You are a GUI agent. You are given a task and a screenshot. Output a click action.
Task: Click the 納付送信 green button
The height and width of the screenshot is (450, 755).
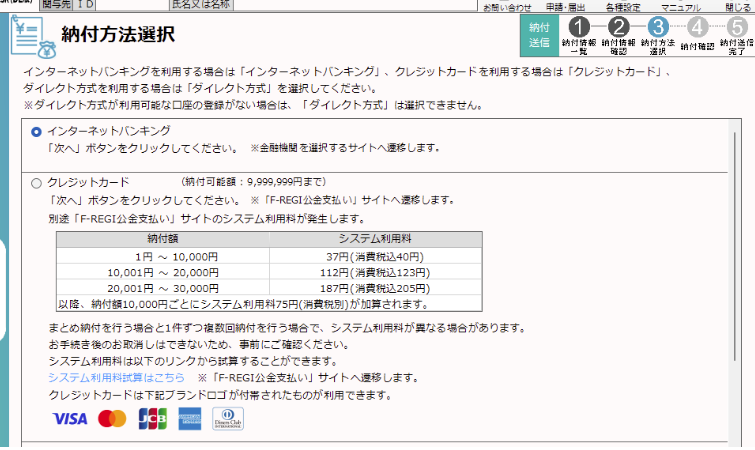(x=539, y=35)
